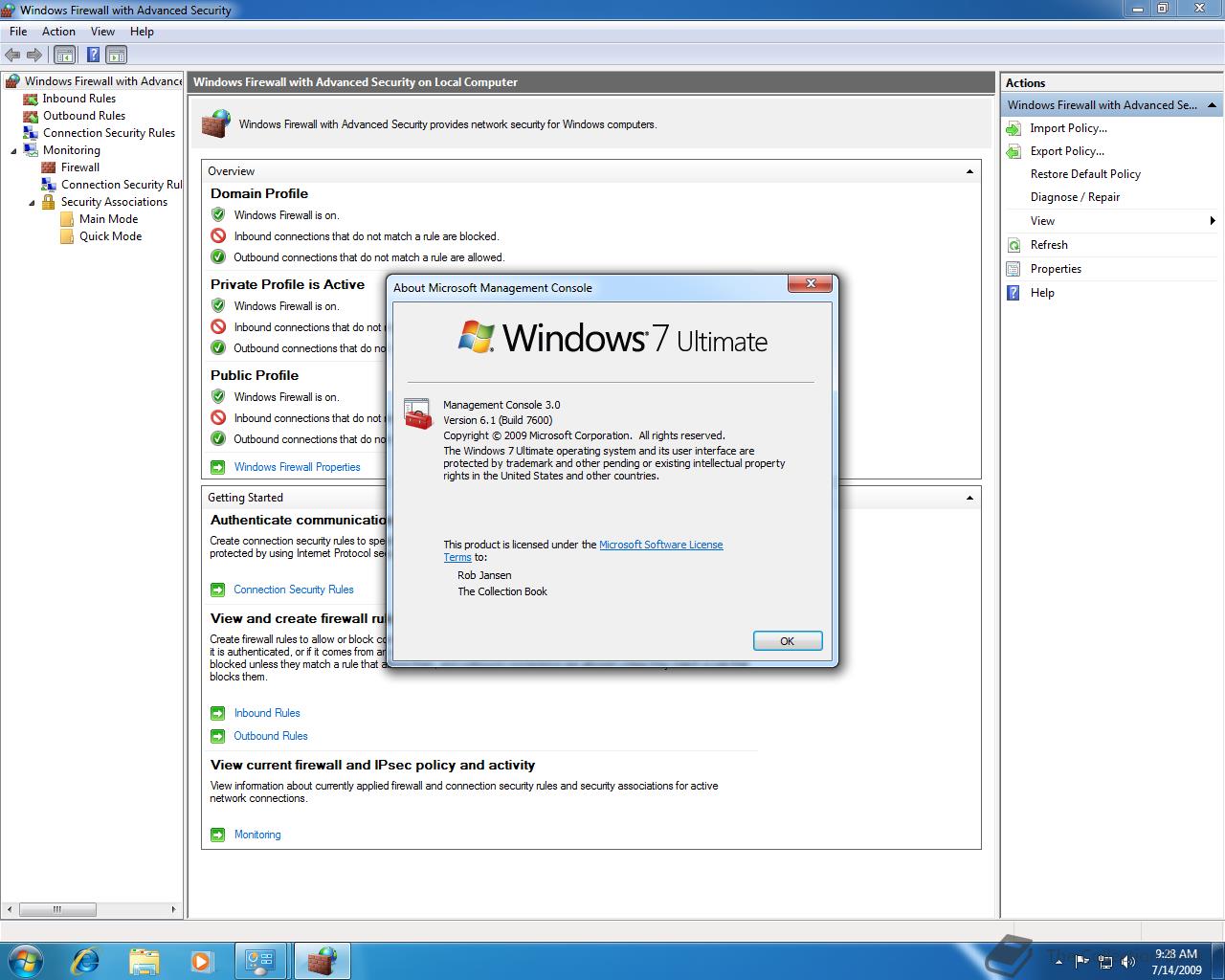Open Properties from the Actions pane
1225x980 pixels.
[x=1056, y=269]
